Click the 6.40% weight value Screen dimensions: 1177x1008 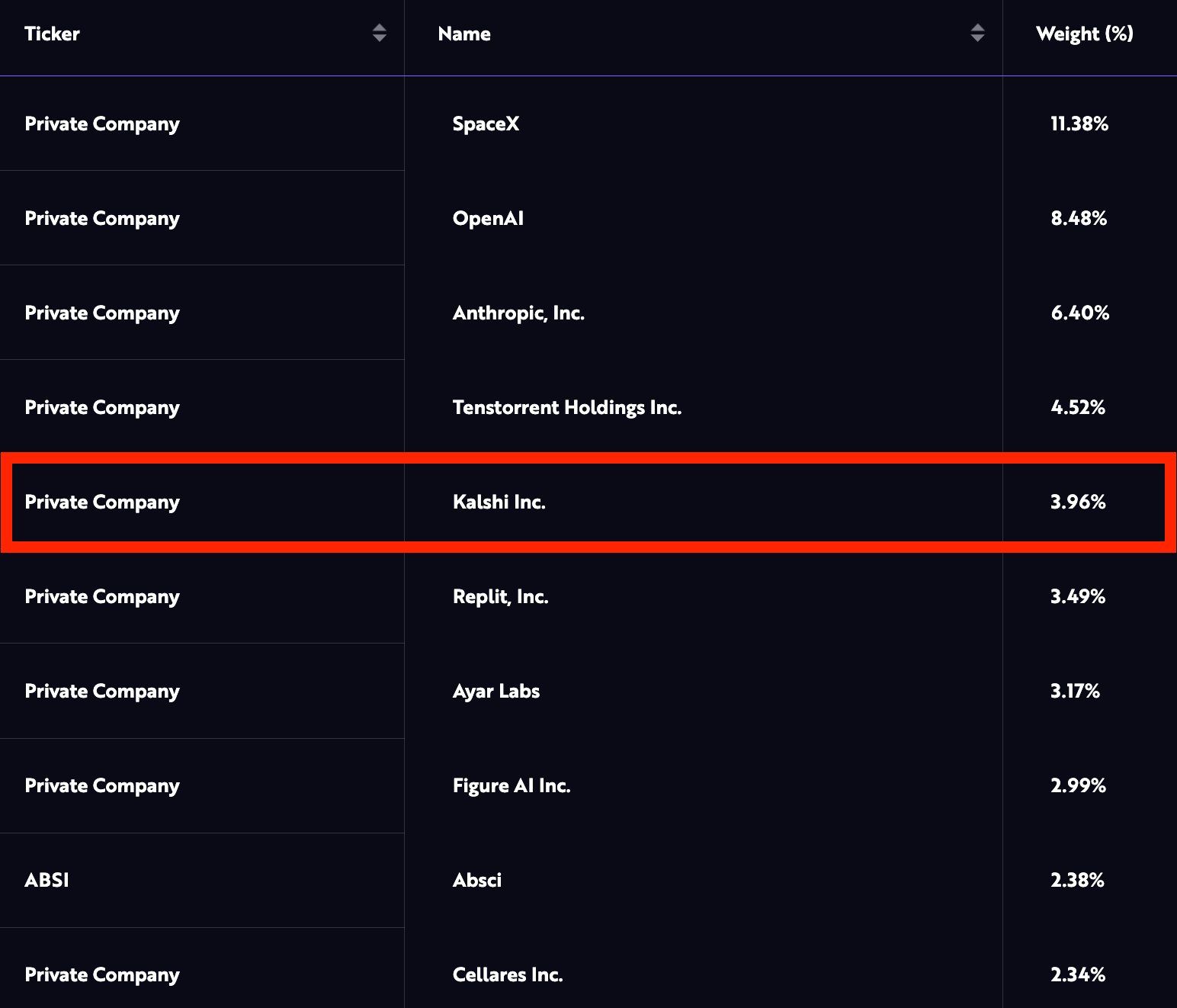point(1080,313)
